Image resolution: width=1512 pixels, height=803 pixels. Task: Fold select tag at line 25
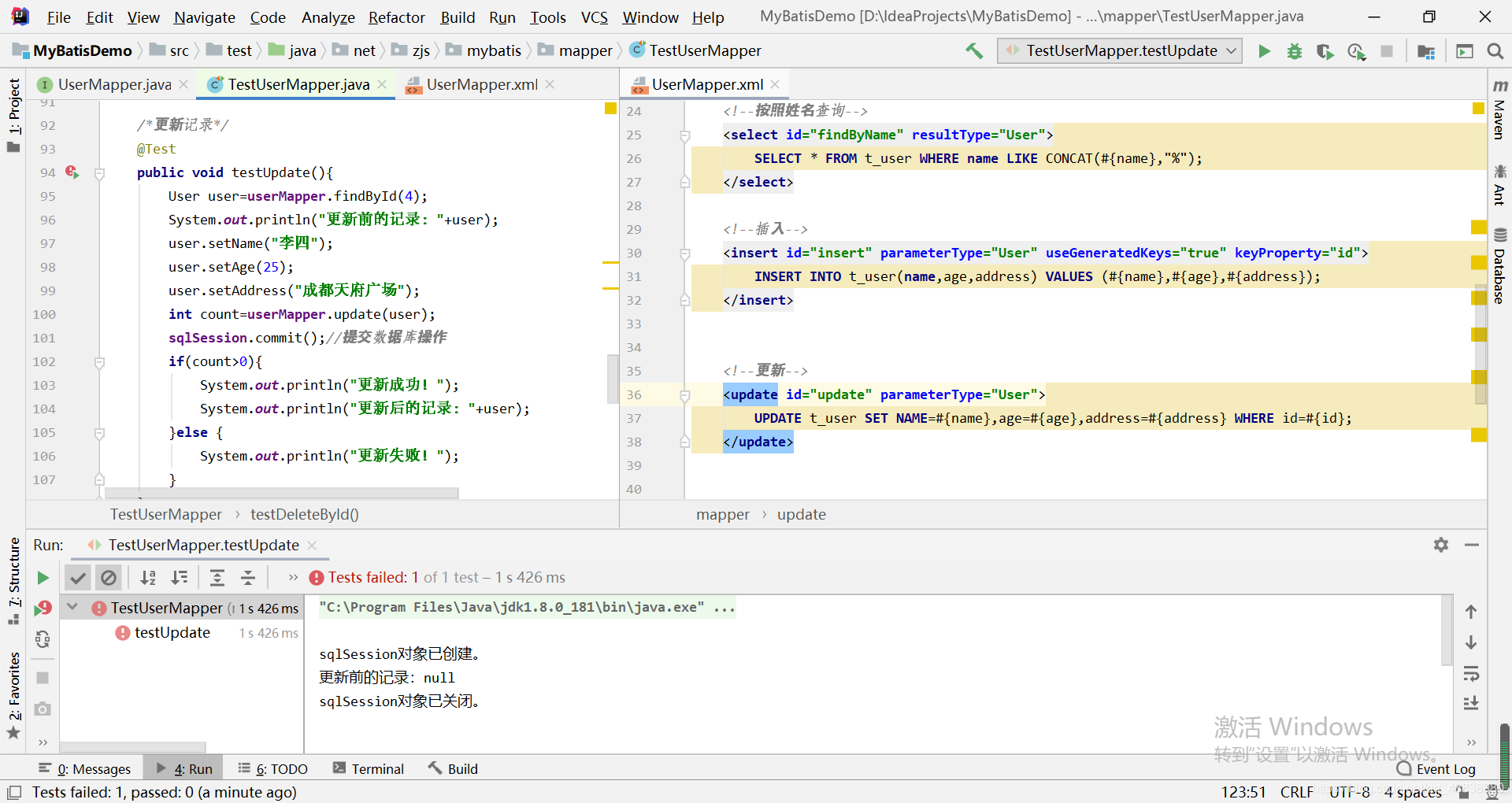(684, 135)
